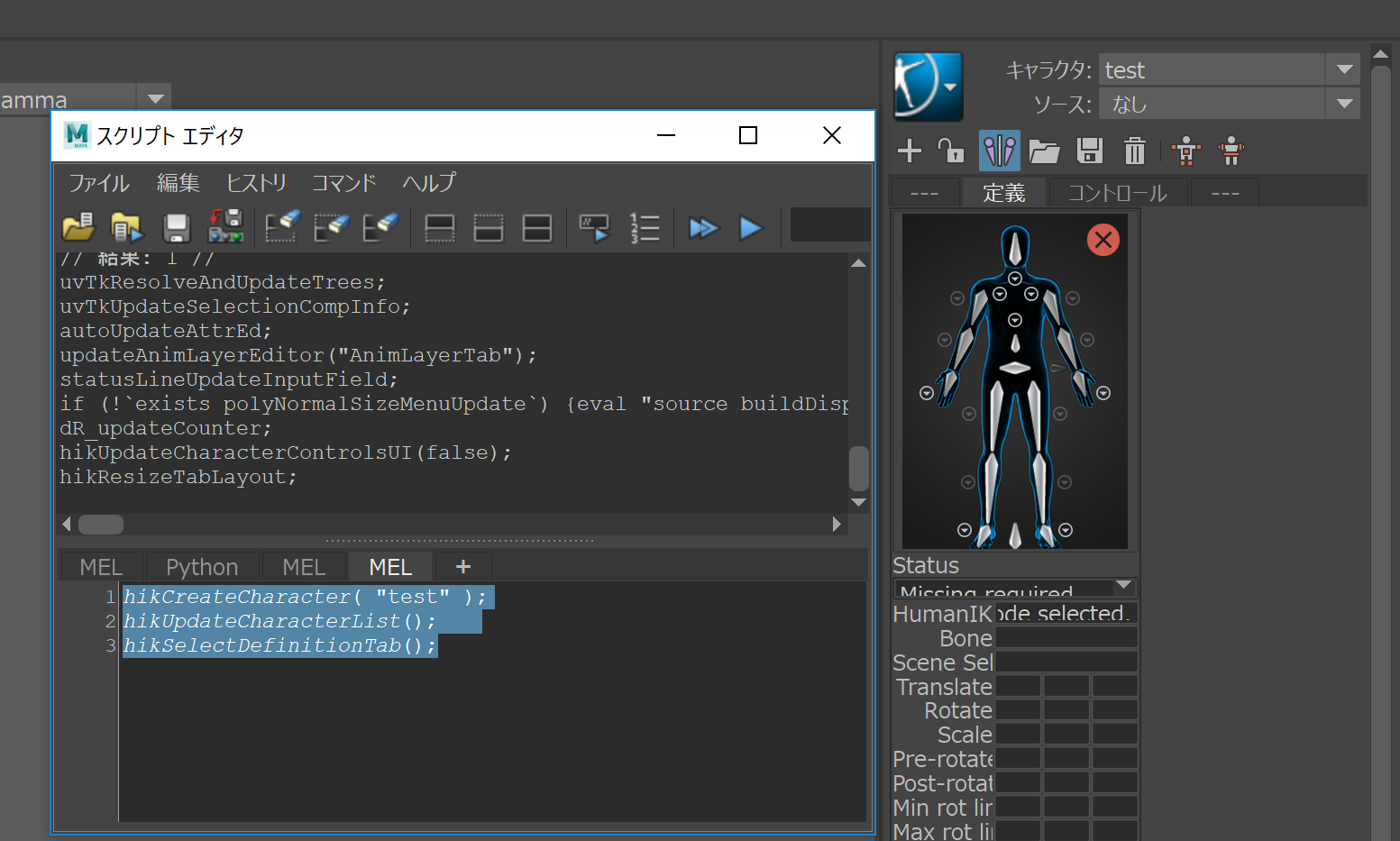The height and width of the screenshot is (841, 1400).
Task: Save the script with the save icon
Action: coord(176,227)
